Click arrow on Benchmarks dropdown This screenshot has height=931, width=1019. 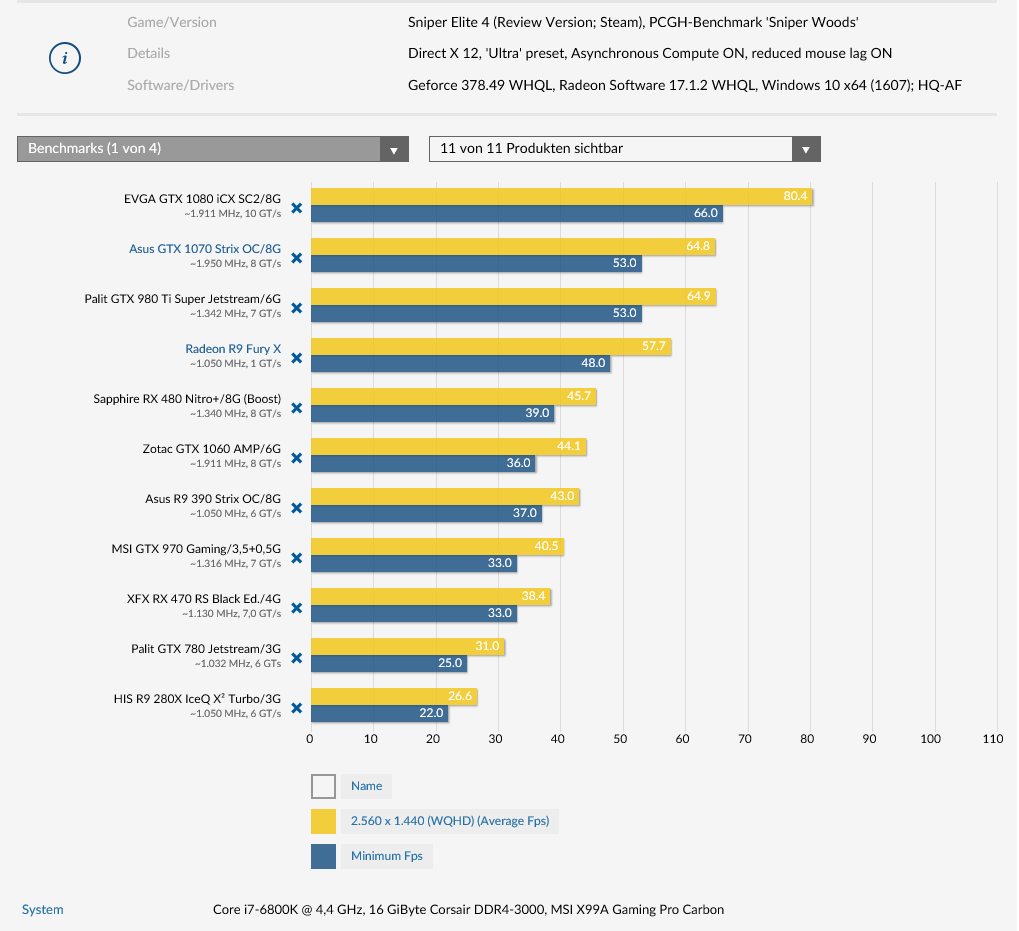[x=394, y=149]
